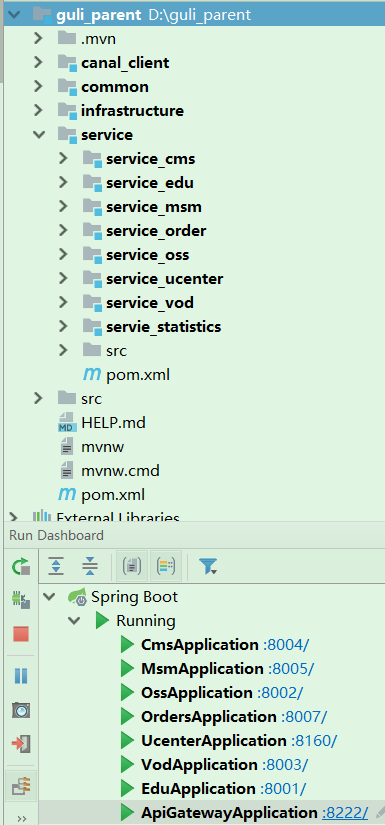
Task: Click the Rerun icon in Run Dashboard
Action: (21, 567)
